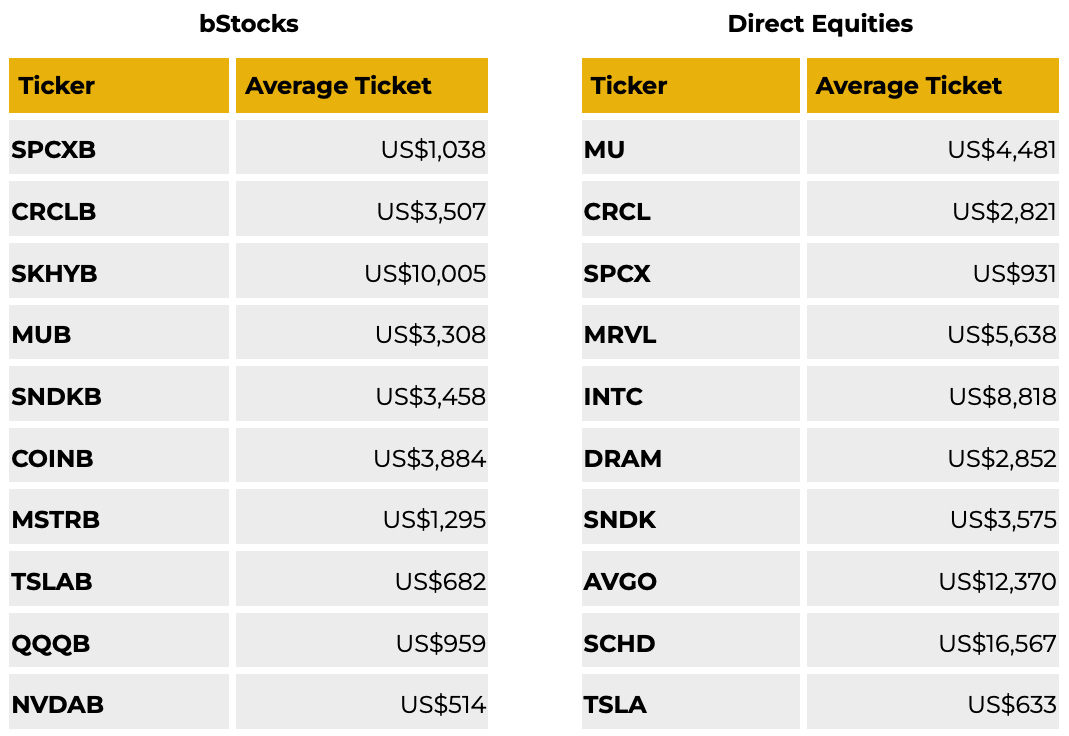Select the SPCXB ticker cell
The width and height of the screenshot is (1069, 736).
point(119,147)
